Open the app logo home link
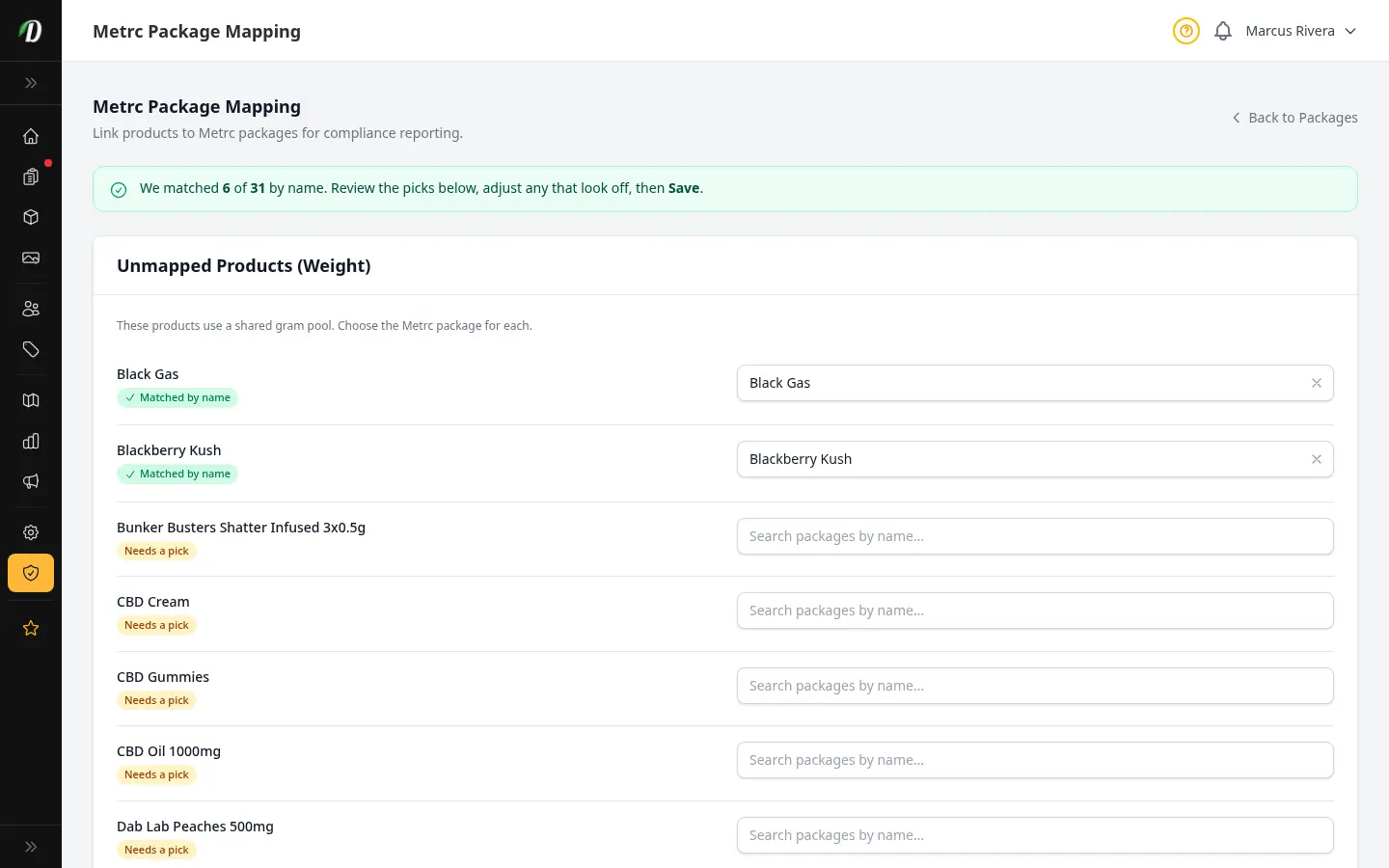Image resolution: width=1389 pixels, height=868 pixels. (x=31, y=31)
